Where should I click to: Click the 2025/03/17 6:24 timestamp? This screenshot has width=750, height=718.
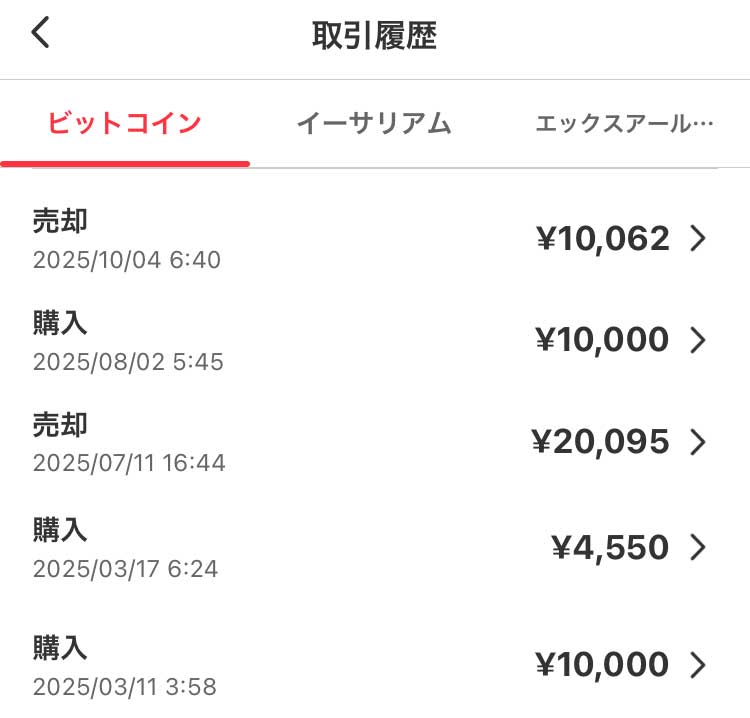click(x=125, y=569)
